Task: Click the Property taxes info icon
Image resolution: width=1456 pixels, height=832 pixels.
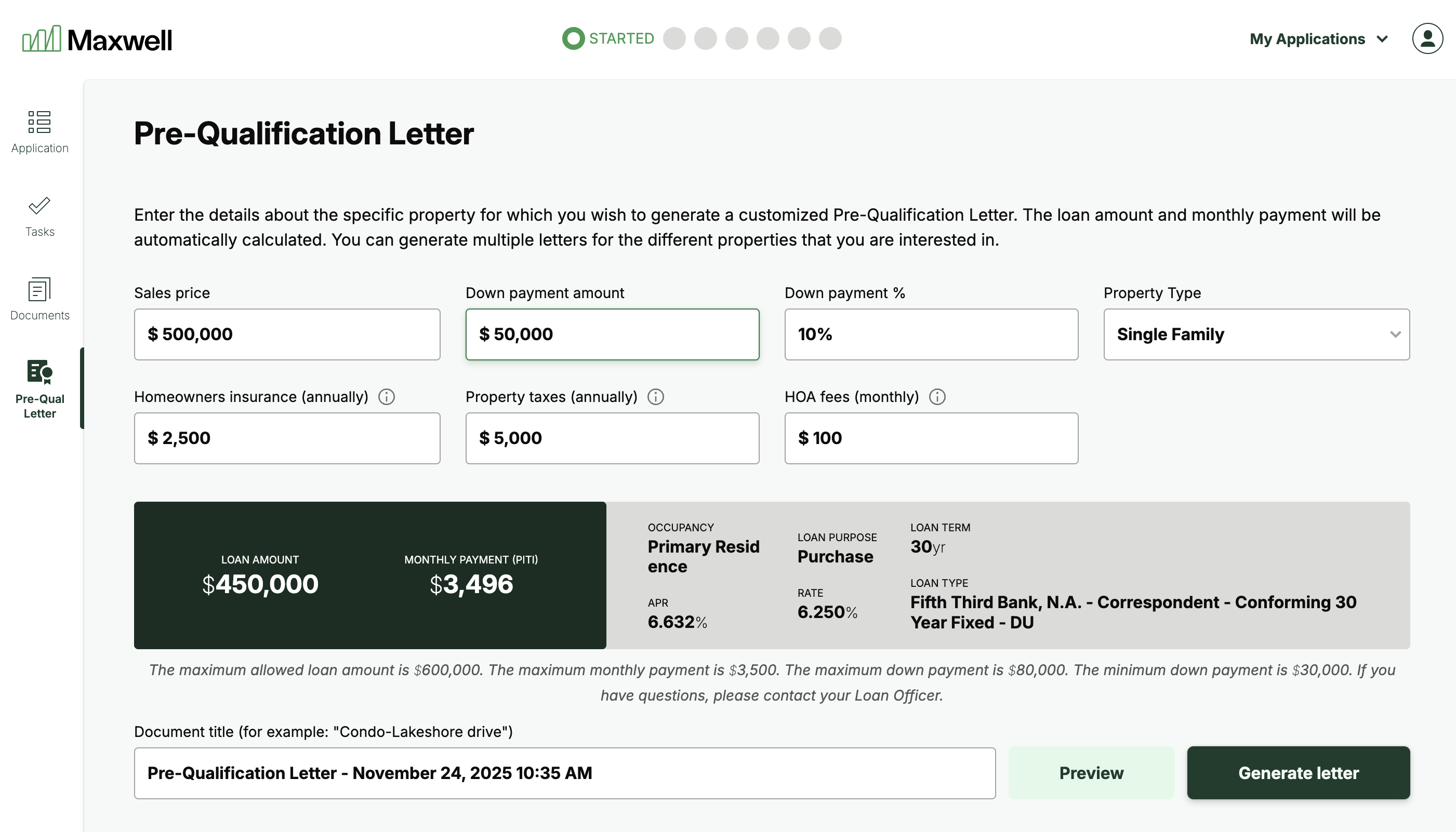Action: [656, 397]
